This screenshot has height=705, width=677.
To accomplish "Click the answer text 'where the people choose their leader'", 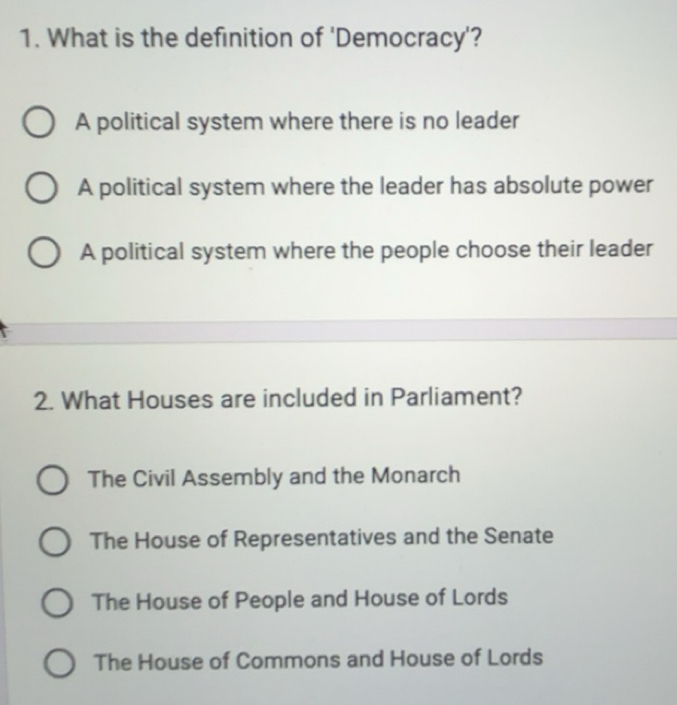I will pos(366,249).
